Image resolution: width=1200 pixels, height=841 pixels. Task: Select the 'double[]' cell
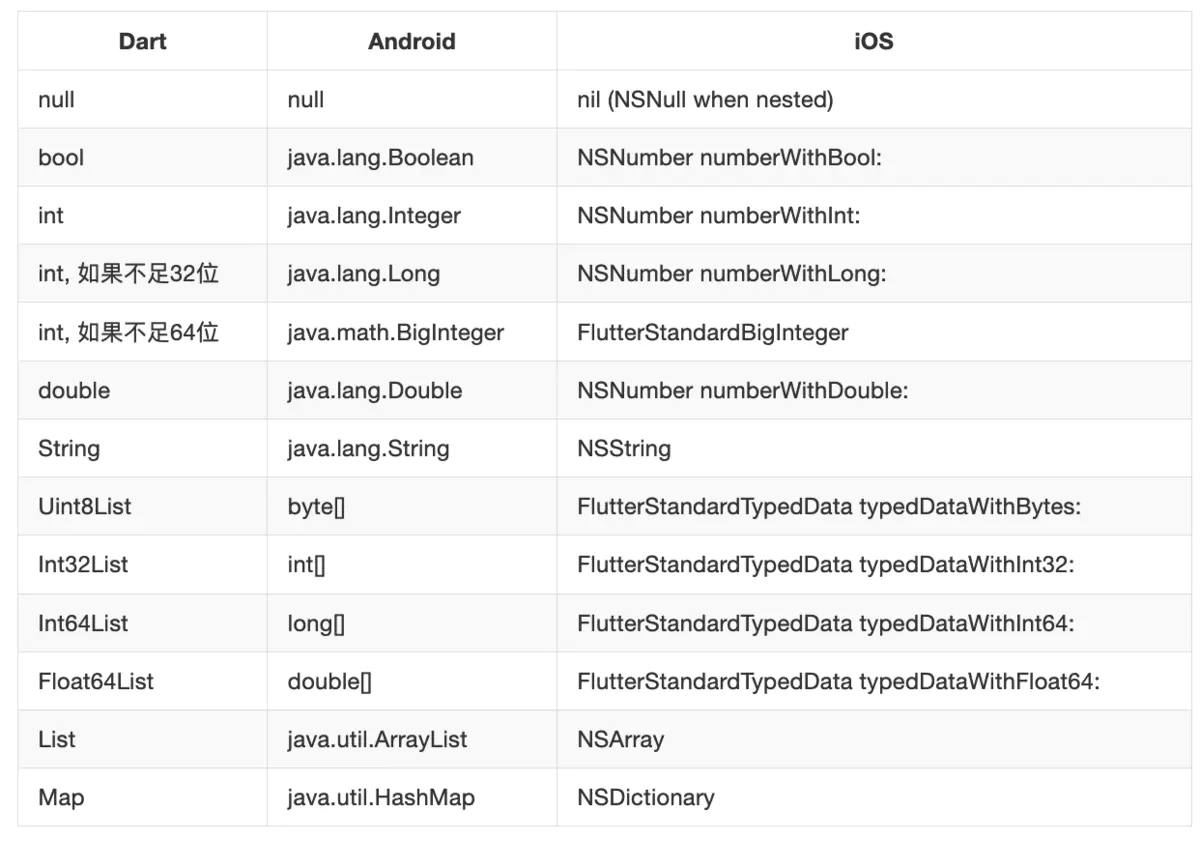[412, 681]
